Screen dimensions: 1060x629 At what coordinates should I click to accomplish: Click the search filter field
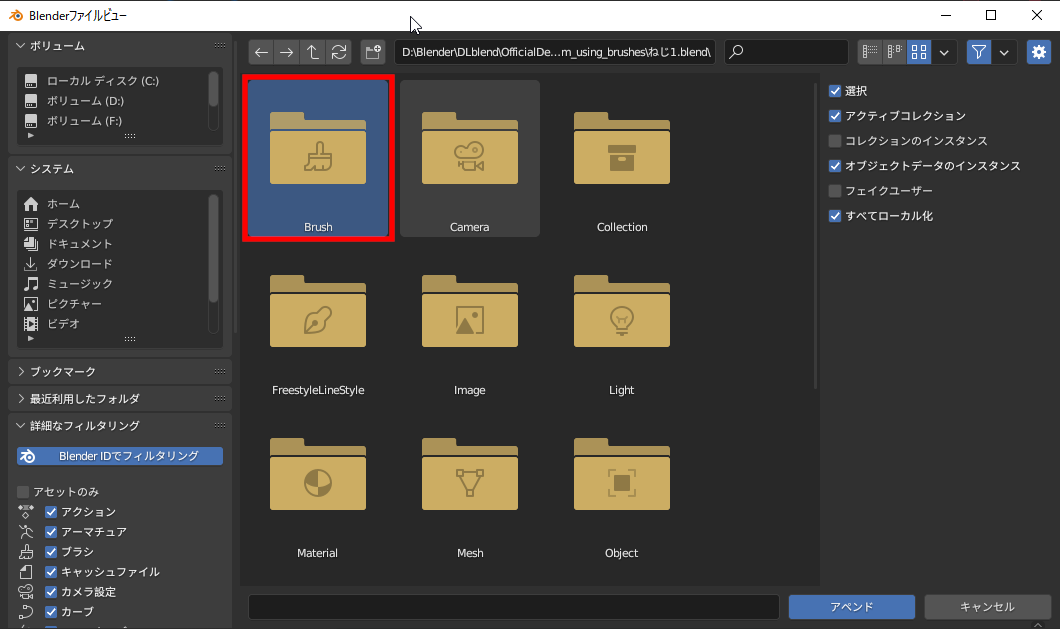(x=786, y=52)
